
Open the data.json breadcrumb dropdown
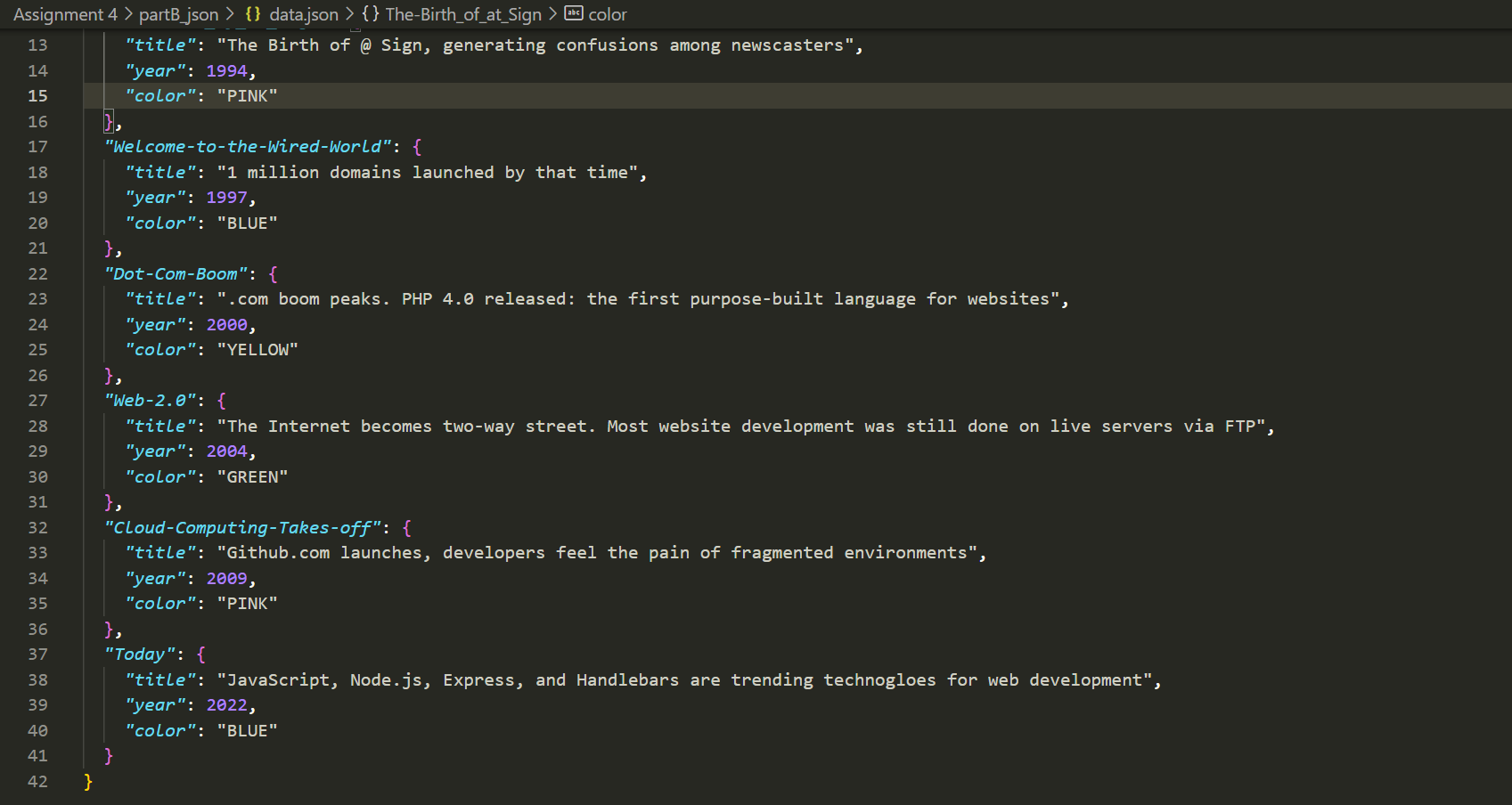point(304,14)
